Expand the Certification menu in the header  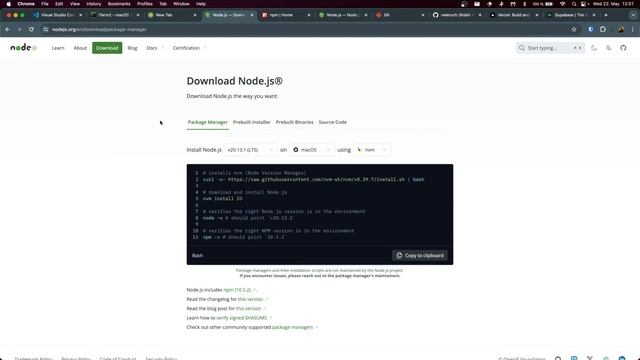pyautogui.click(x=189, y=48)
